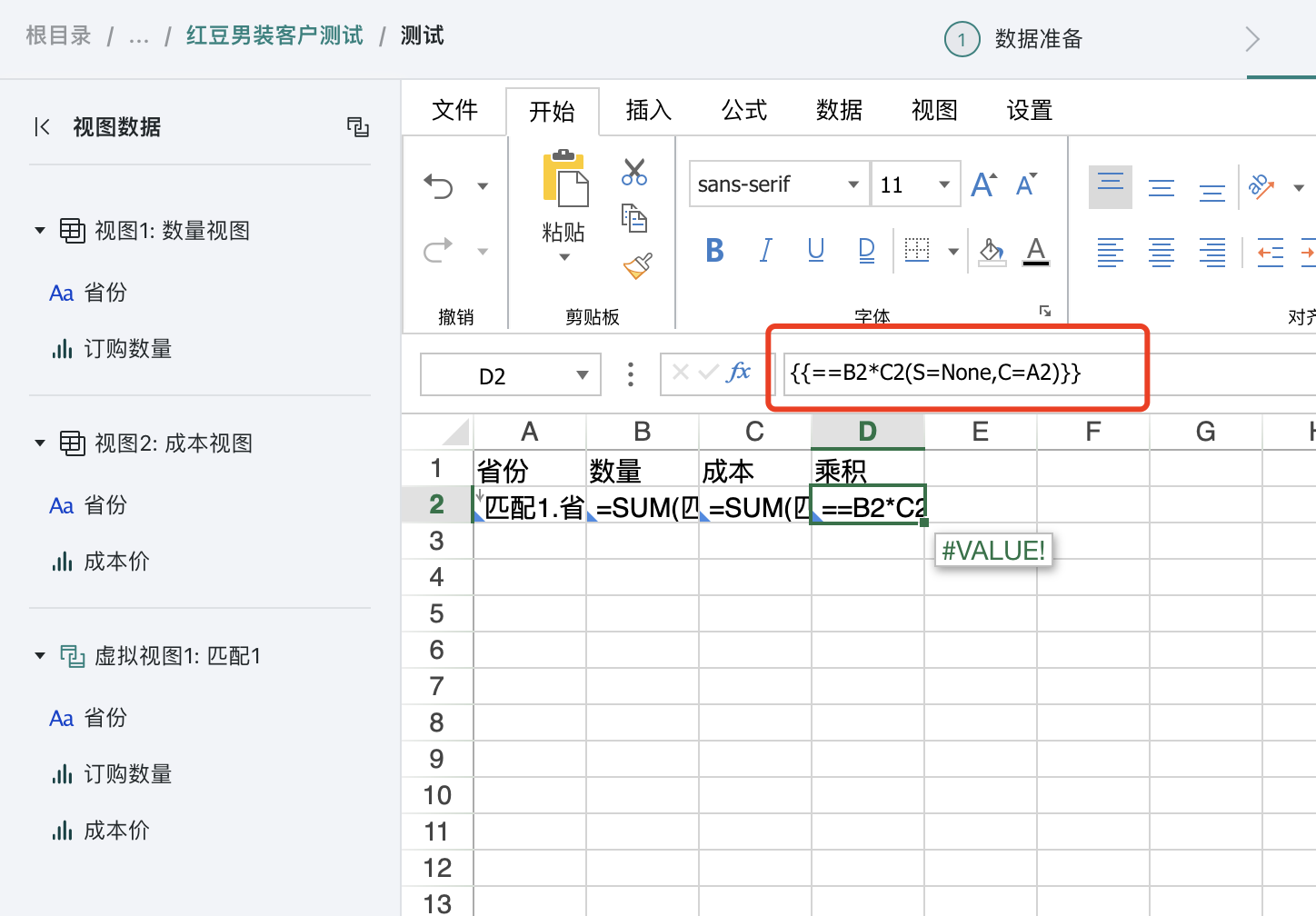Click the copy icon in clipboard group

click(x=634, y=219)
